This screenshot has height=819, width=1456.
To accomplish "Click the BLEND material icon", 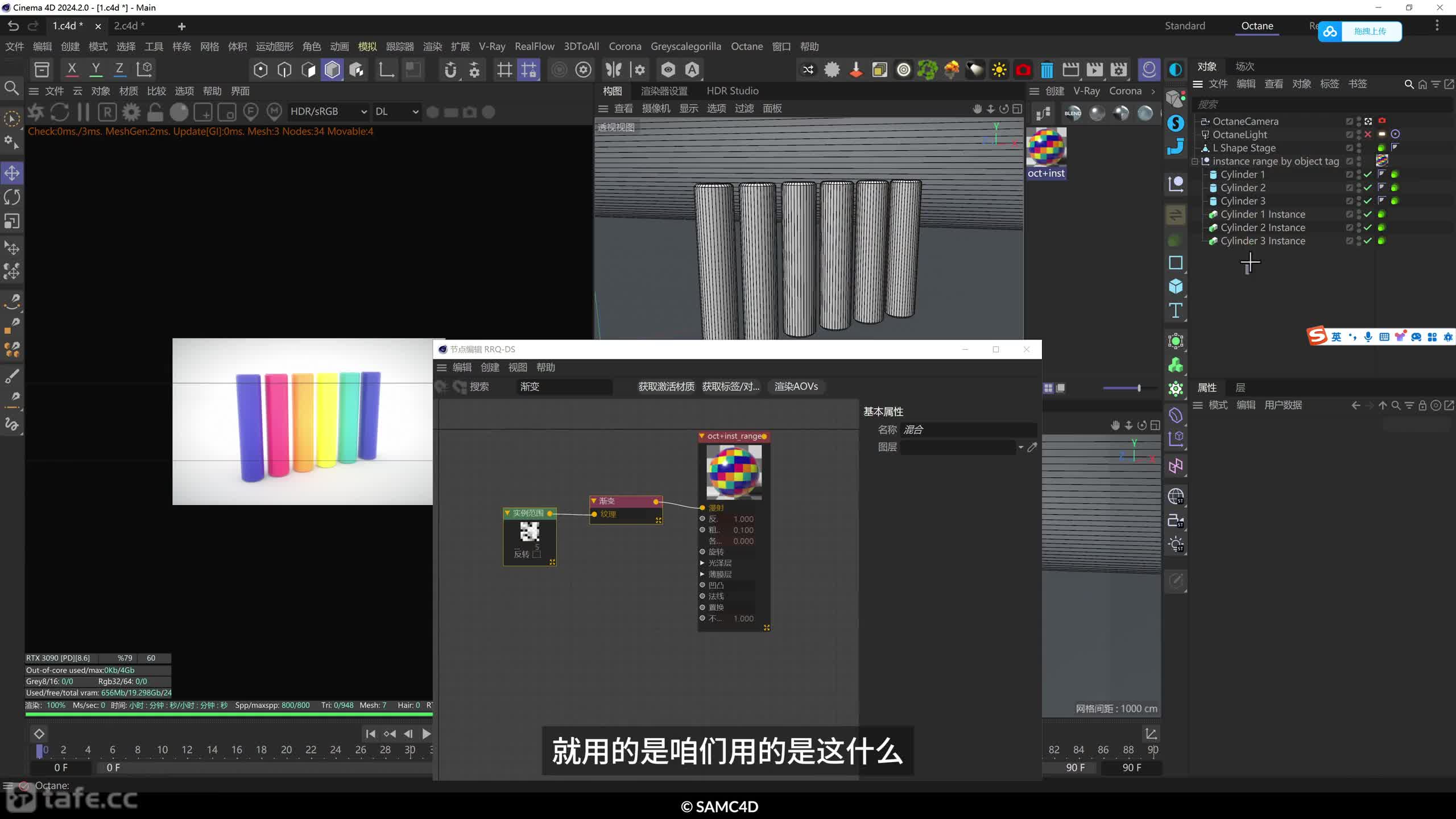I will 1073,113.
